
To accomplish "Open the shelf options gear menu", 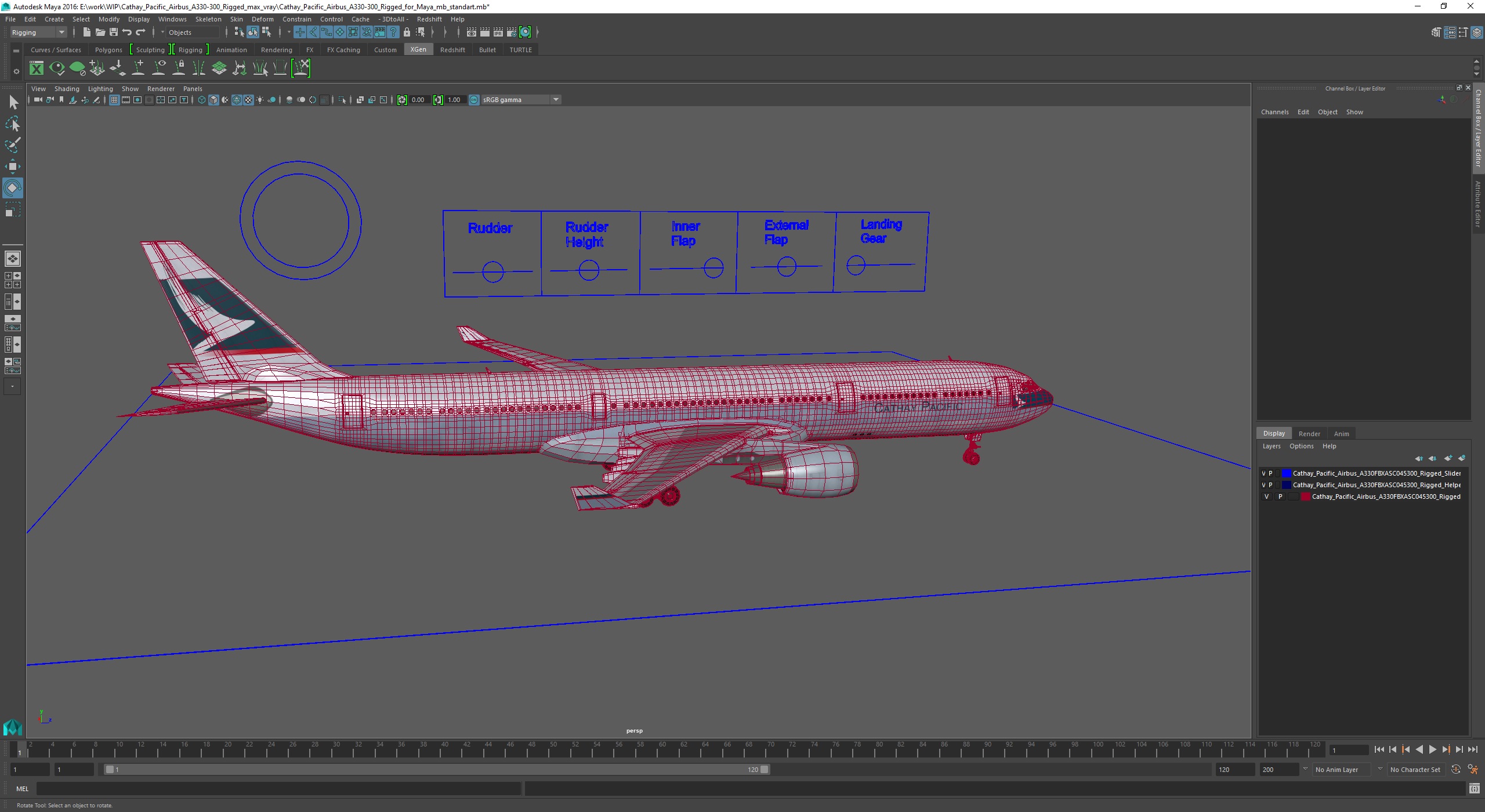I will coord(16,72).
